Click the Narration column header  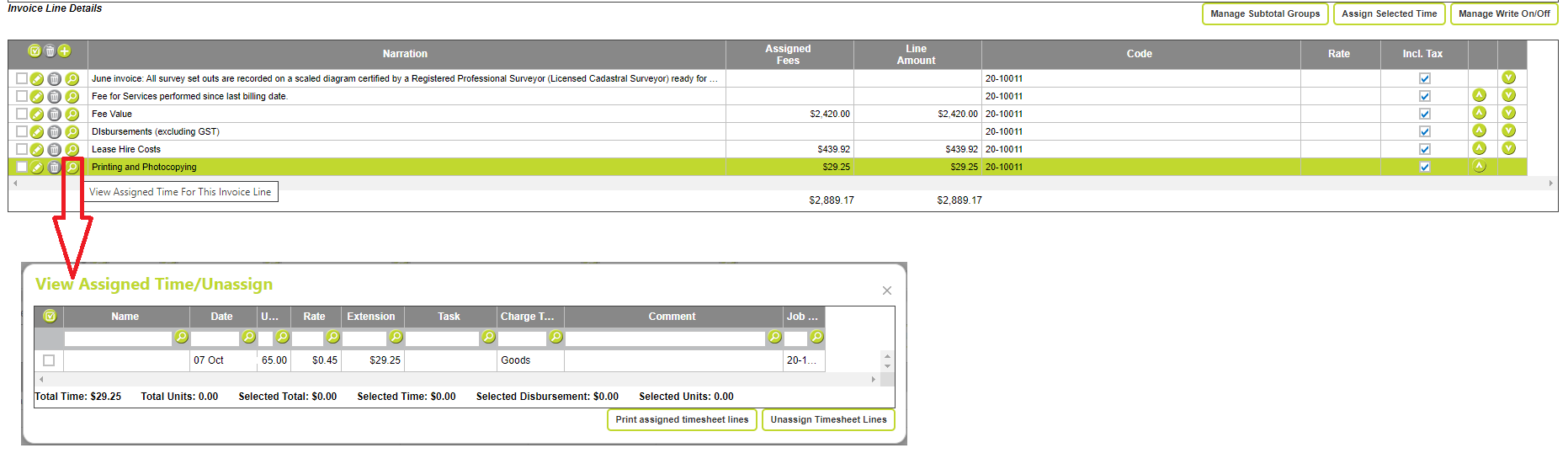(x=405, y=54)
